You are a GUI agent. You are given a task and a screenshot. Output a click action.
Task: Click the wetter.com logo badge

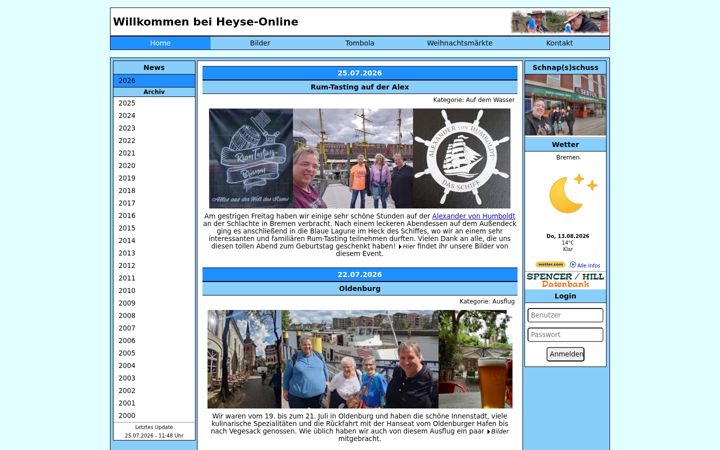pyautogui.click(x=550, y=264)
